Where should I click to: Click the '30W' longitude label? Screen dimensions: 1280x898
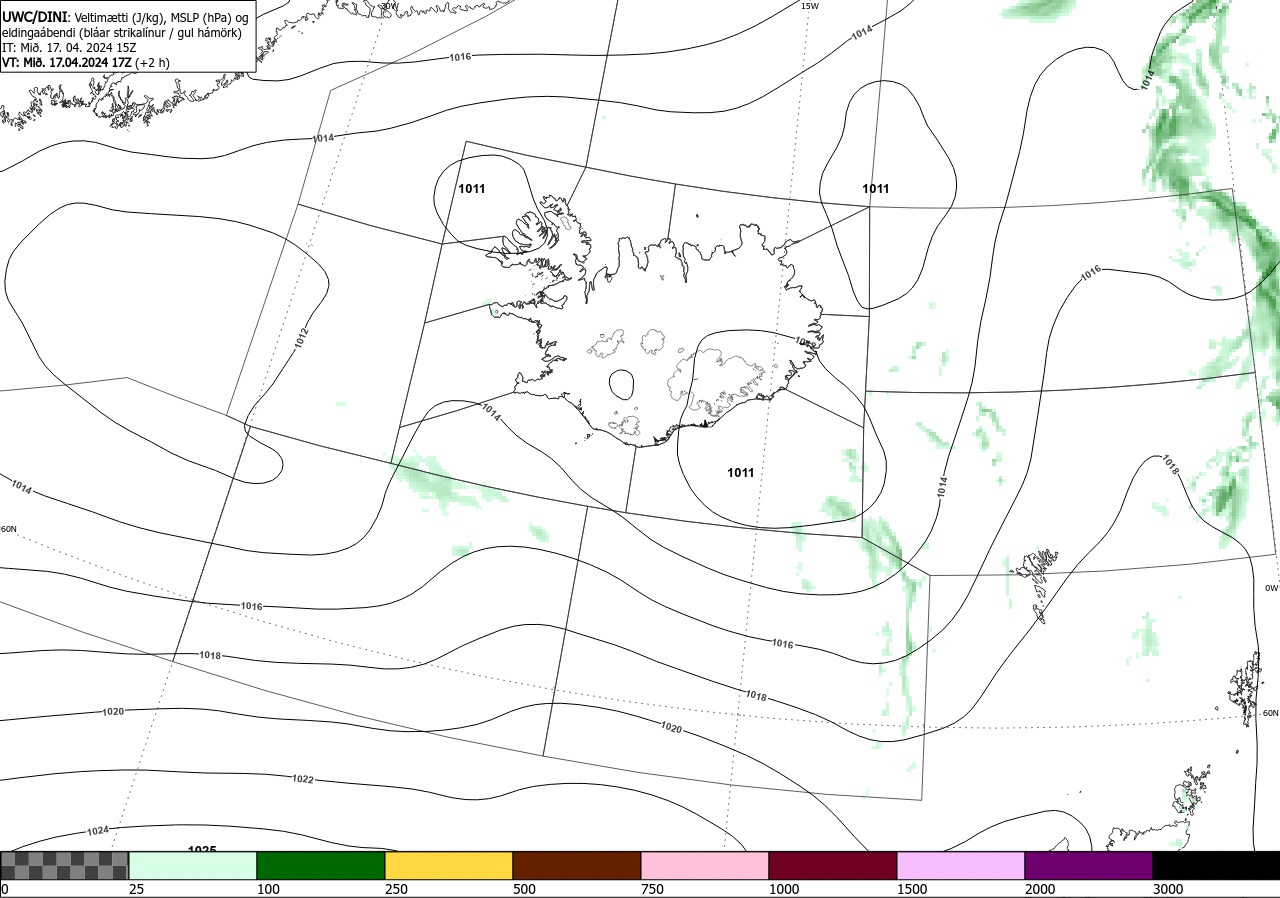pos(389,6)
